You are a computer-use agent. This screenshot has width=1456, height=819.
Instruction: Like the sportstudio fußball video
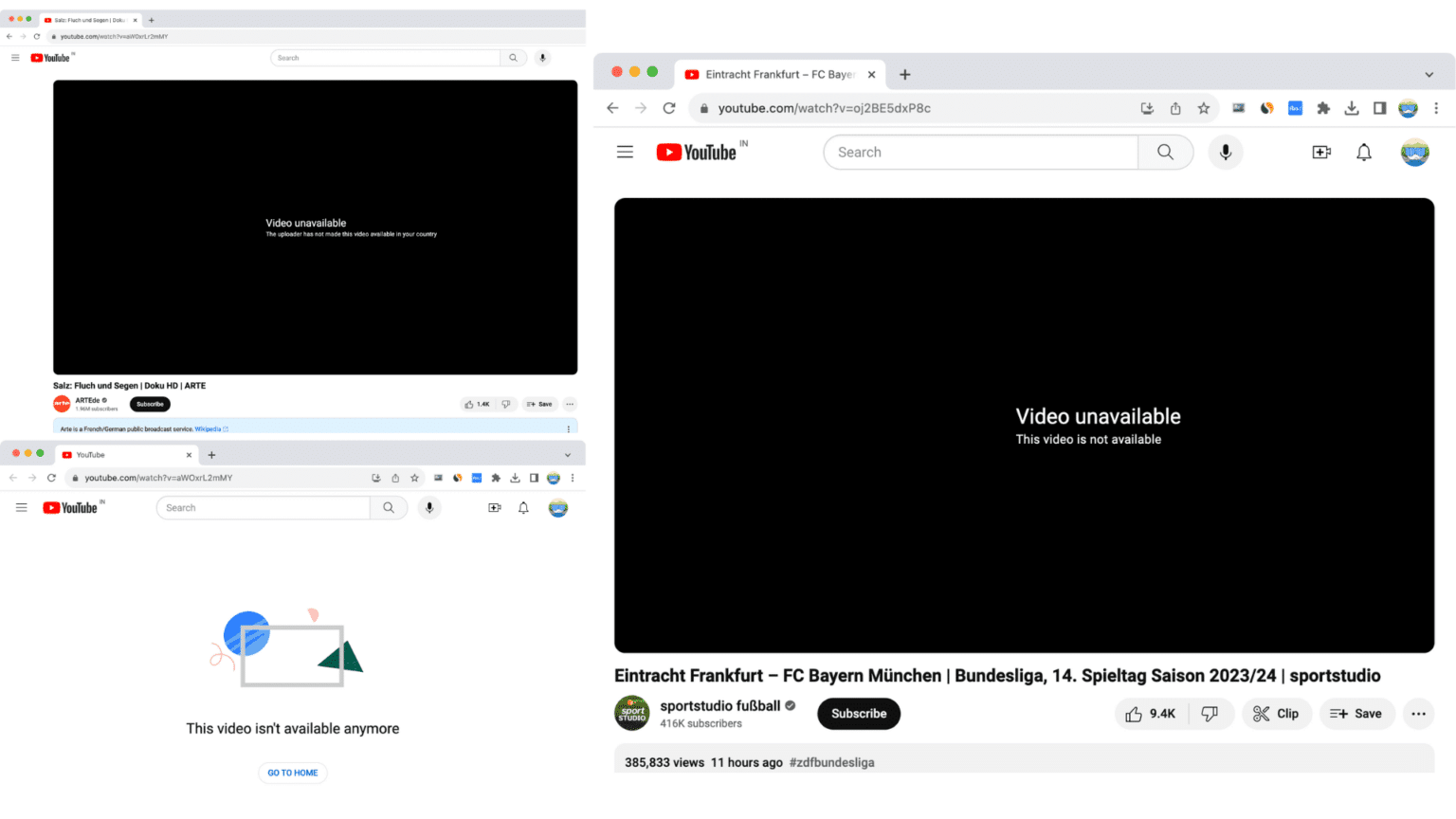(x=1150, y=714)
